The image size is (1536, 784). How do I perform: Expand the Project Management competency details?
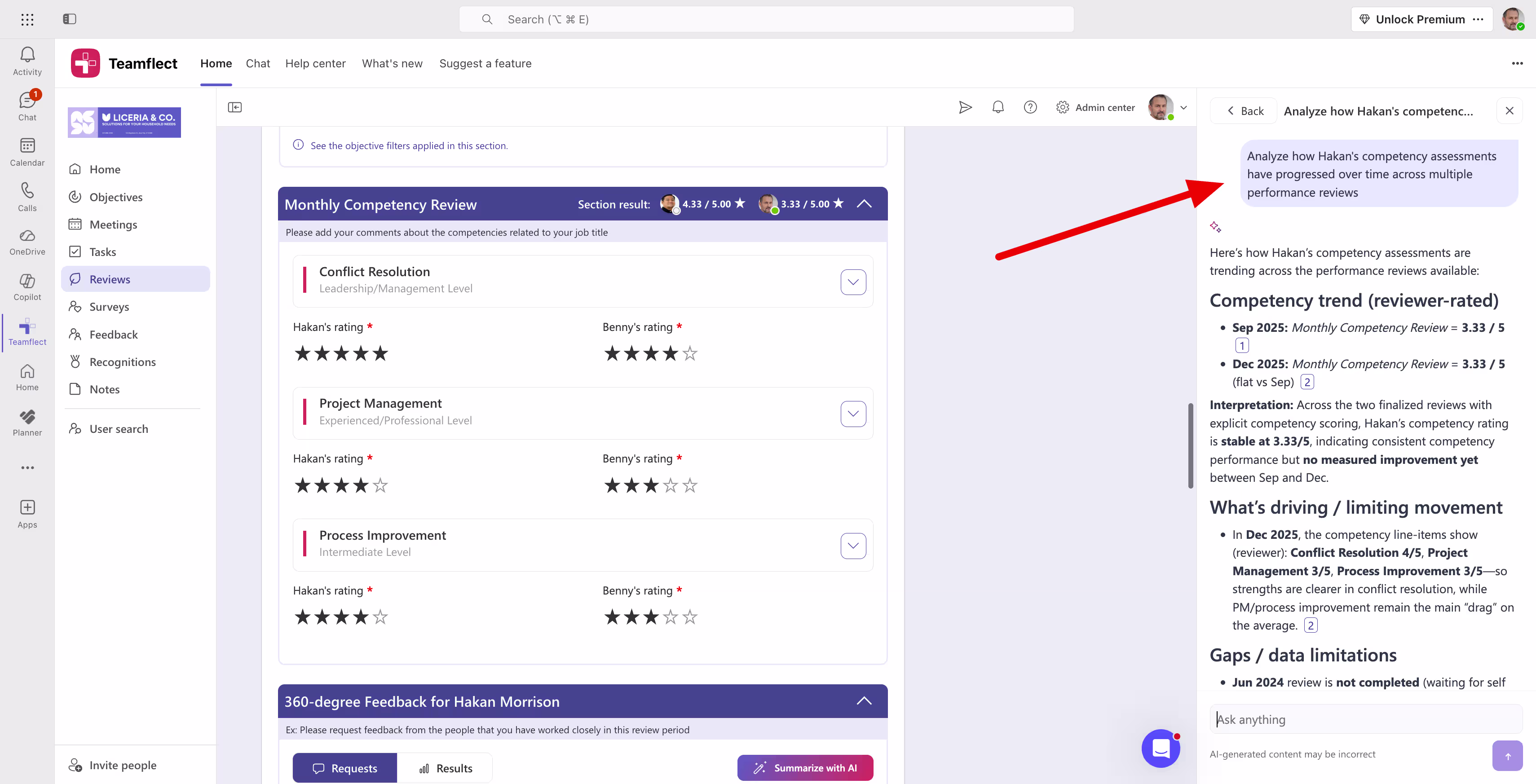(853, 414)
